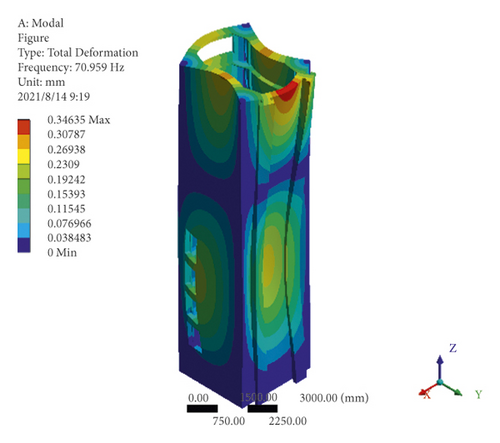Click the A: Modal title text
This screenshot has width=500, height=443.
point(41,23)
